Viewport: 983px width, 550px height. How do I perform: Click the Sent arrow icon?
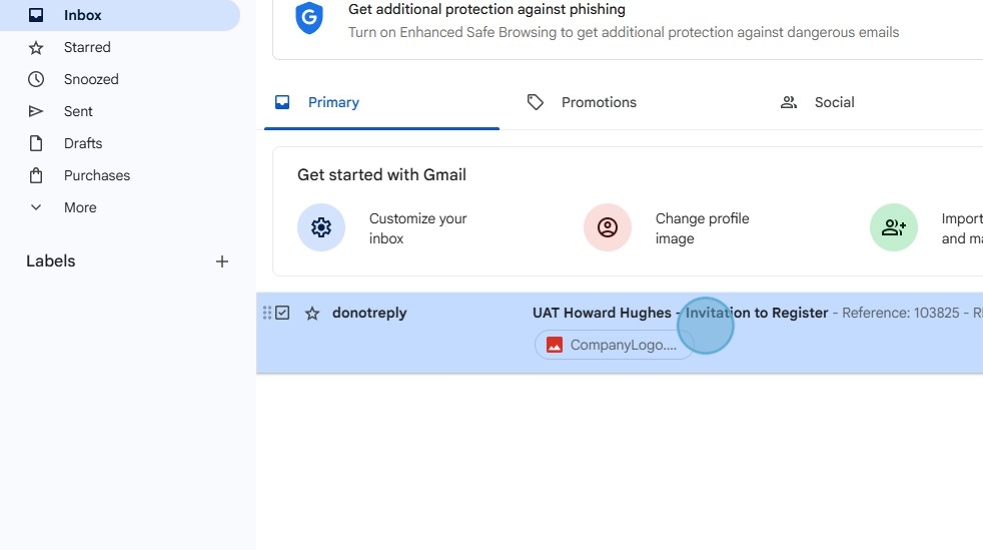click(36, 111)
